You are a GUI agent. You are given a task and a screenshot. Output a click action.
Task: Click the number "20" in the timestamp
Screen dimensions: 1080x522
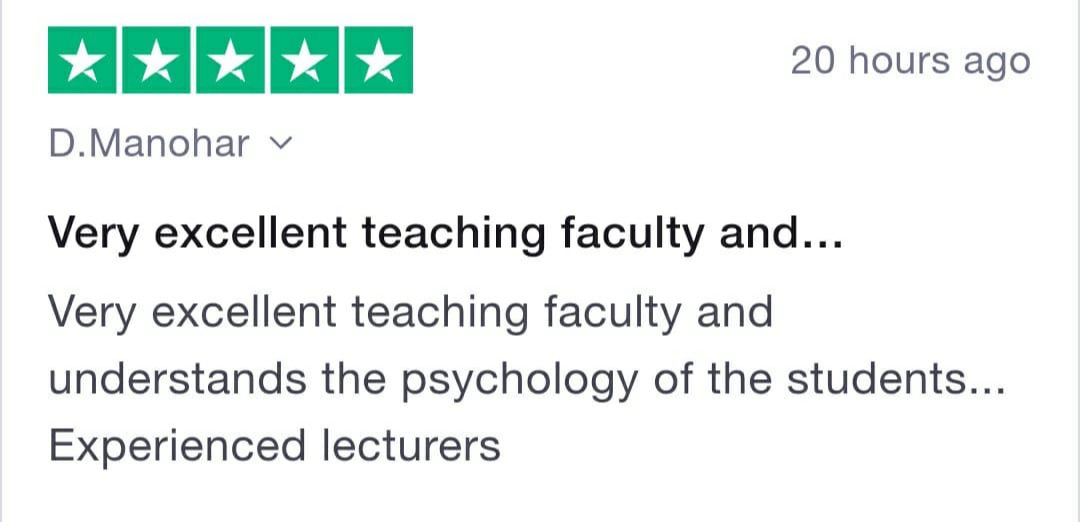click(812, 62)
